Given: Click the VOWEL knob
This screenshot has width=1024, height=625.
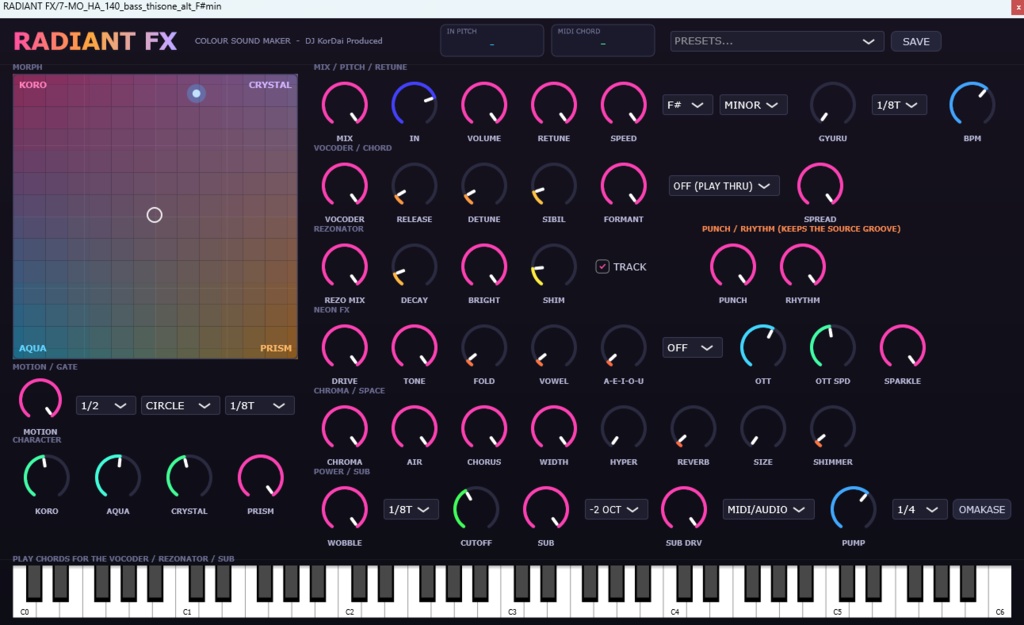Looking at the screenshot, I should point(554,347).
